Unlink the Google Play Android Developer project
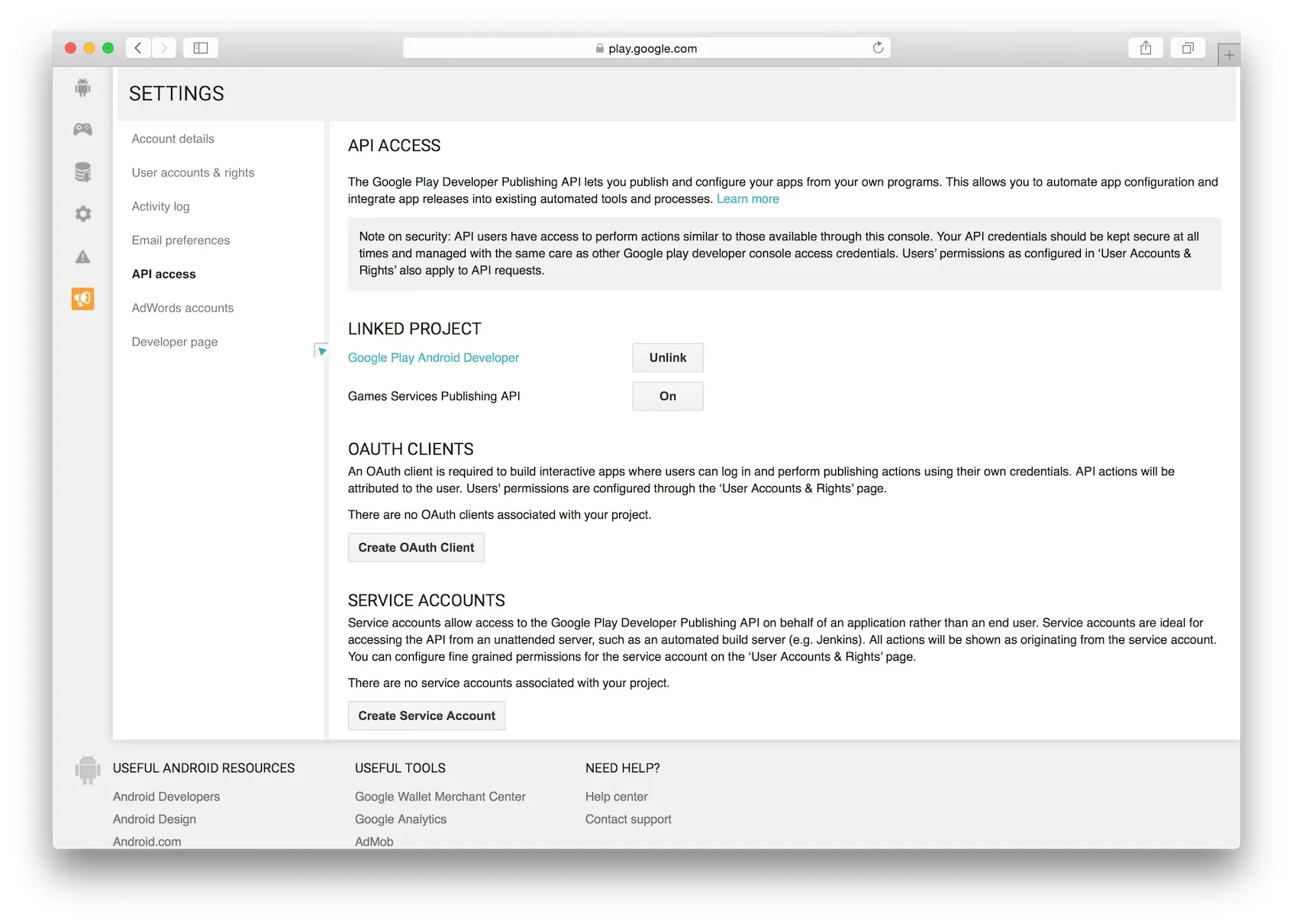This screenshot has height=924, width=1293. click(668, 358)
